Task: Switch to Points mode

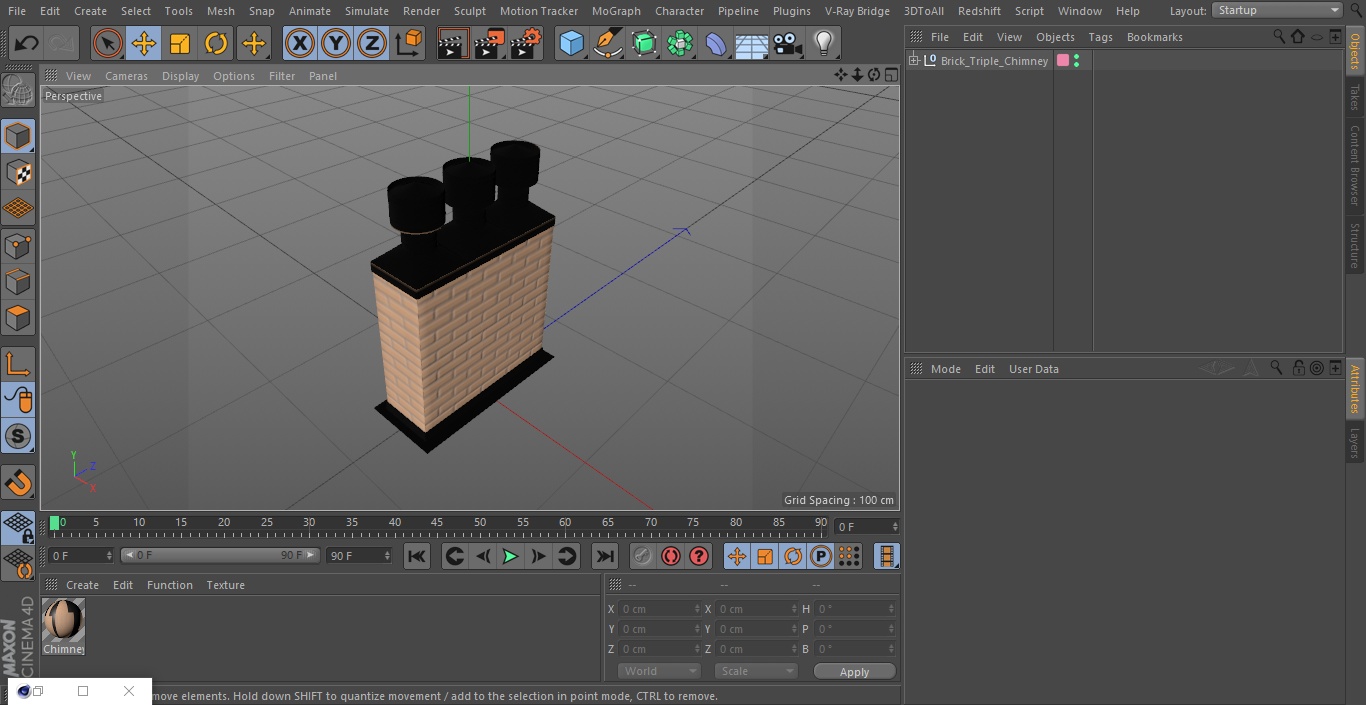Action: 18,245
